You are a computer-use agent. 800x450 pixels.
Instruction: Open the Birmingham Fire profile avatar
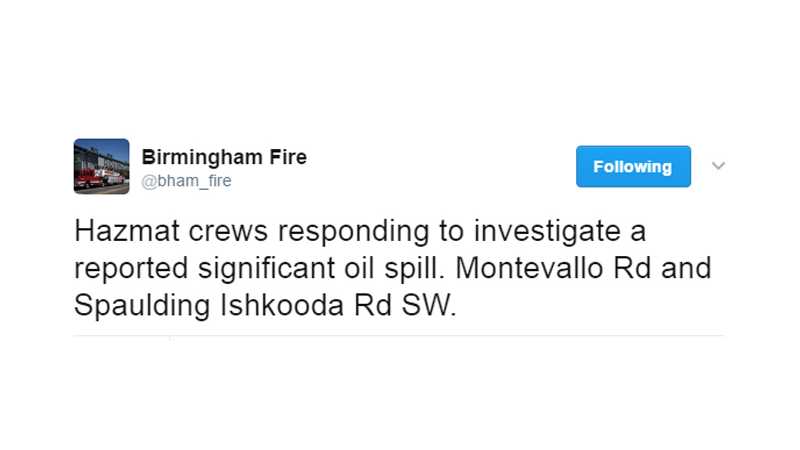pos(102,166)
